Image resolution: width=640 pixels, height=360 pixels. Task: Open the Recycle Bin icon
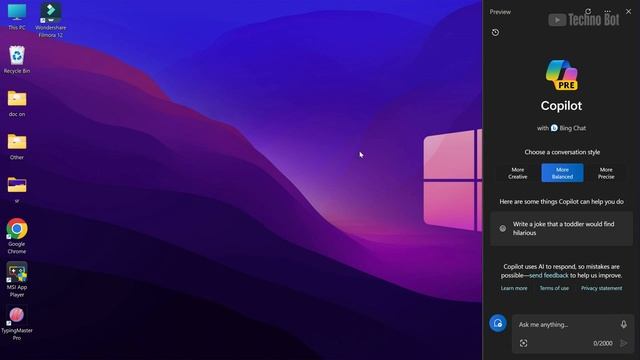[x=17, y=60]
